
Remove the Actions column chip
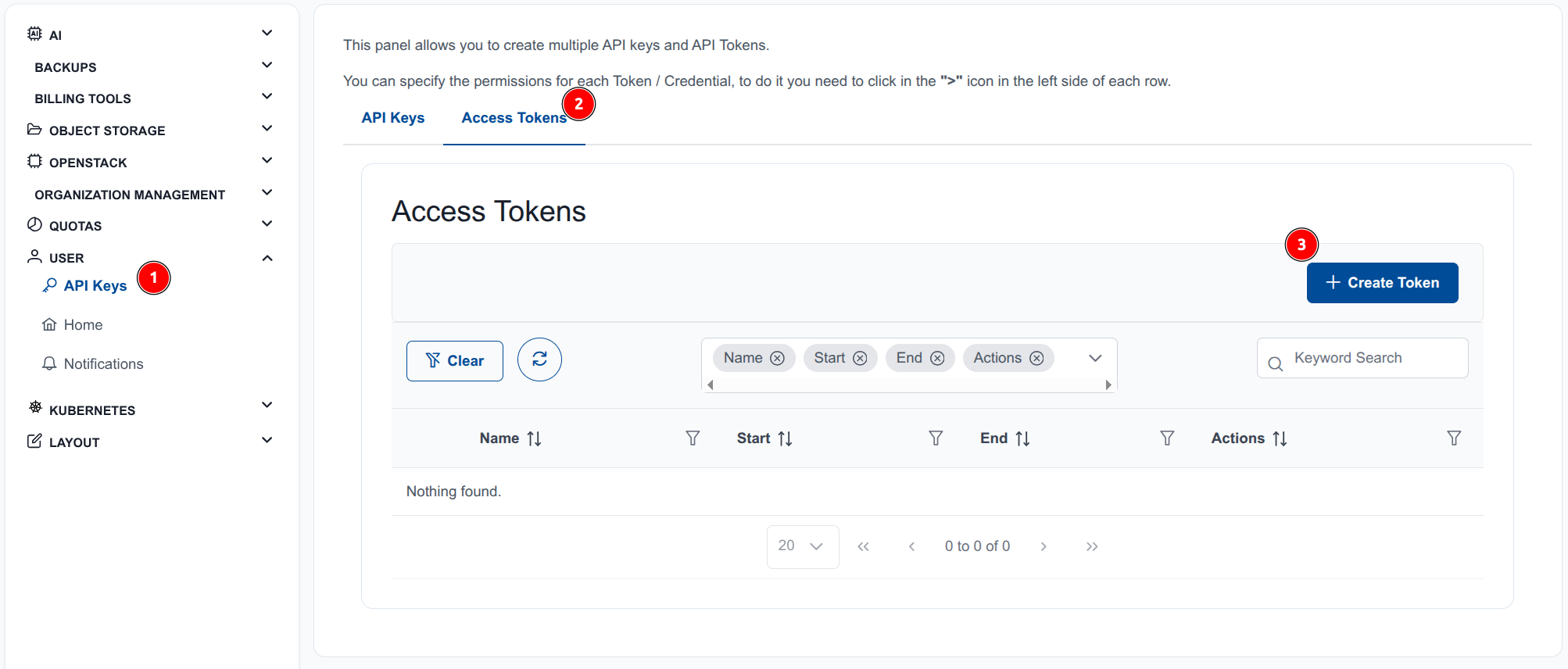click(1036, 358)
